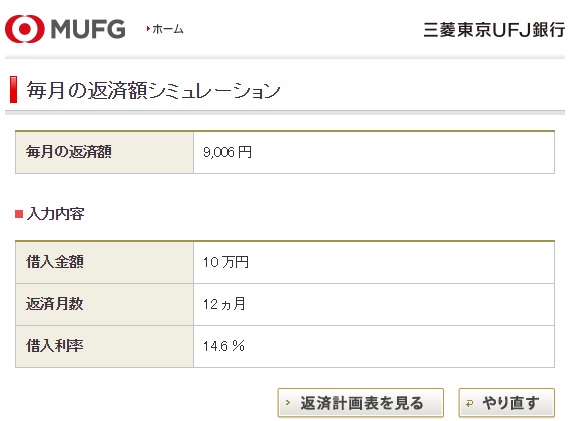
Task: Click the 借入利率 row label
Action: tap(55, 346)
